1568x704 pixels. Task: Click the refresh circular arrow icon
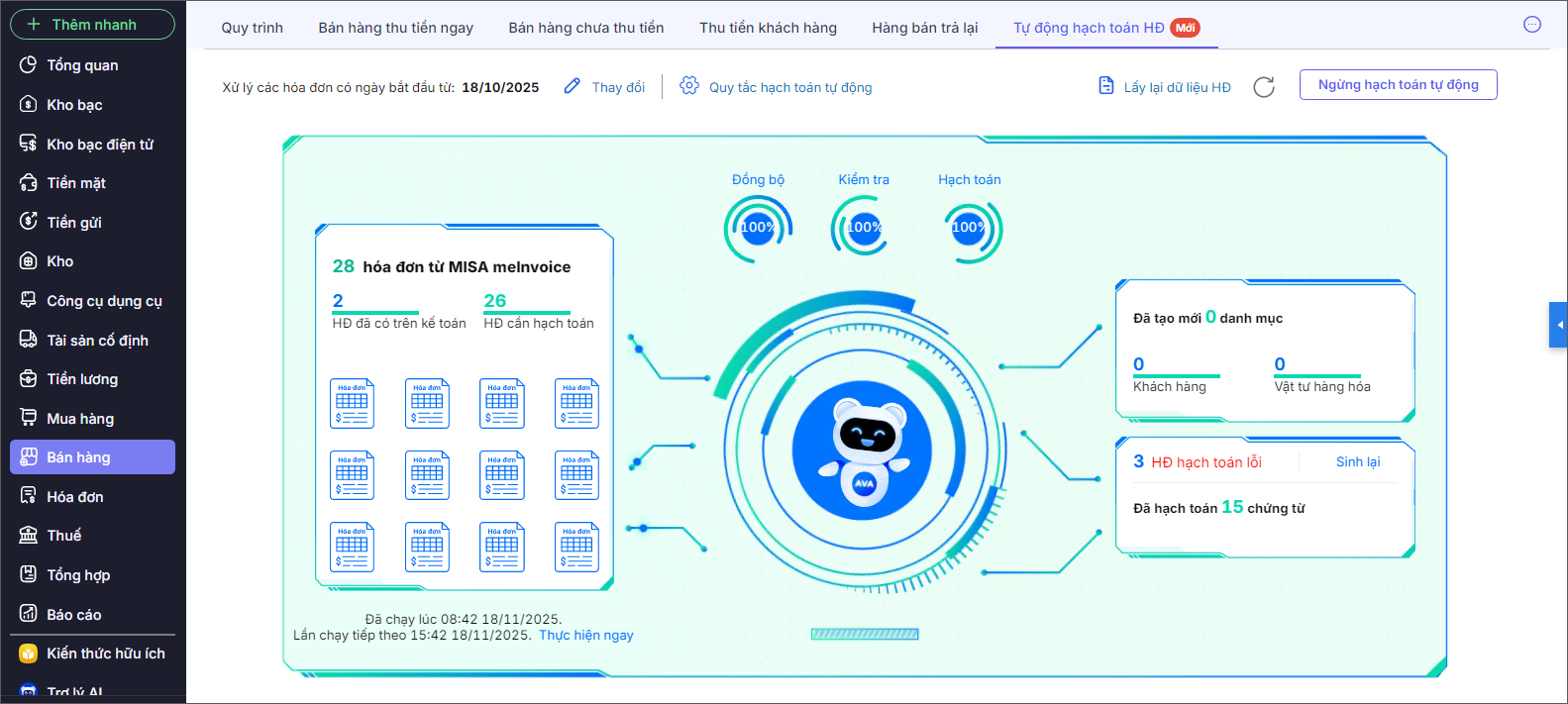(1263, 87)
